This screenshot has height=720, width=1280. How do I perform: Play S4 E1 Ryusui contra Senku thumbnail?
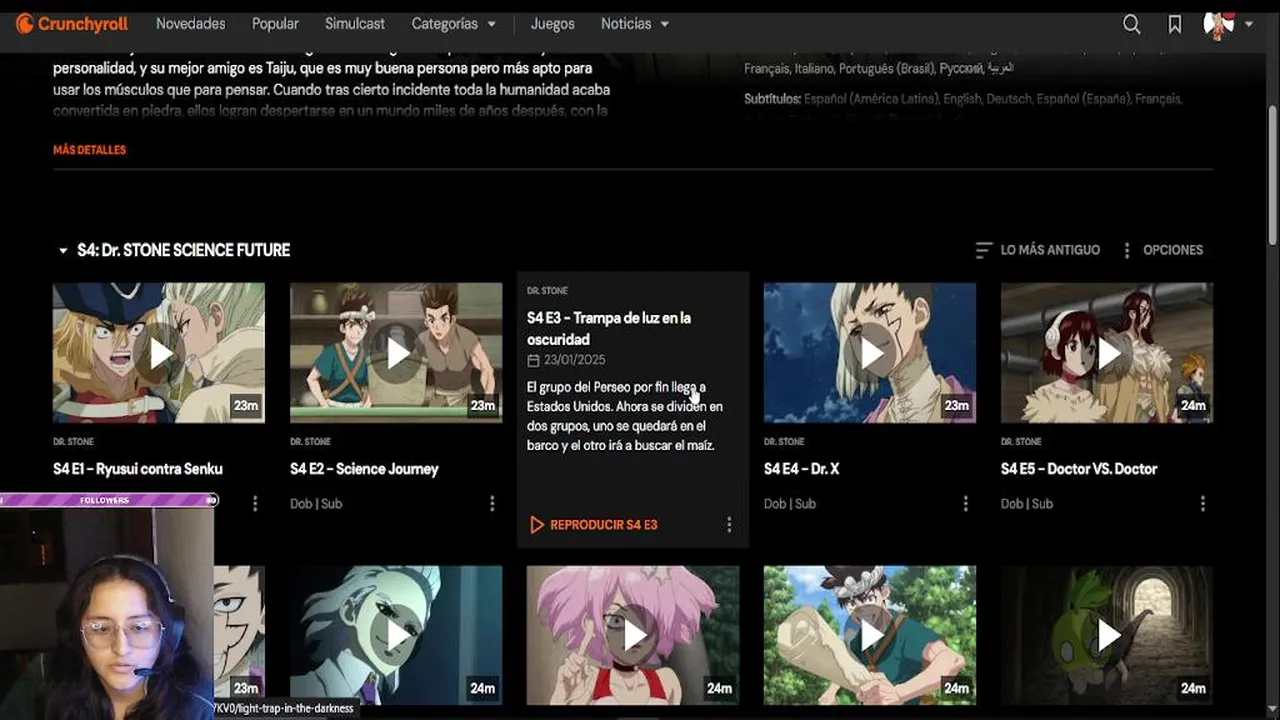coord(159,352)
